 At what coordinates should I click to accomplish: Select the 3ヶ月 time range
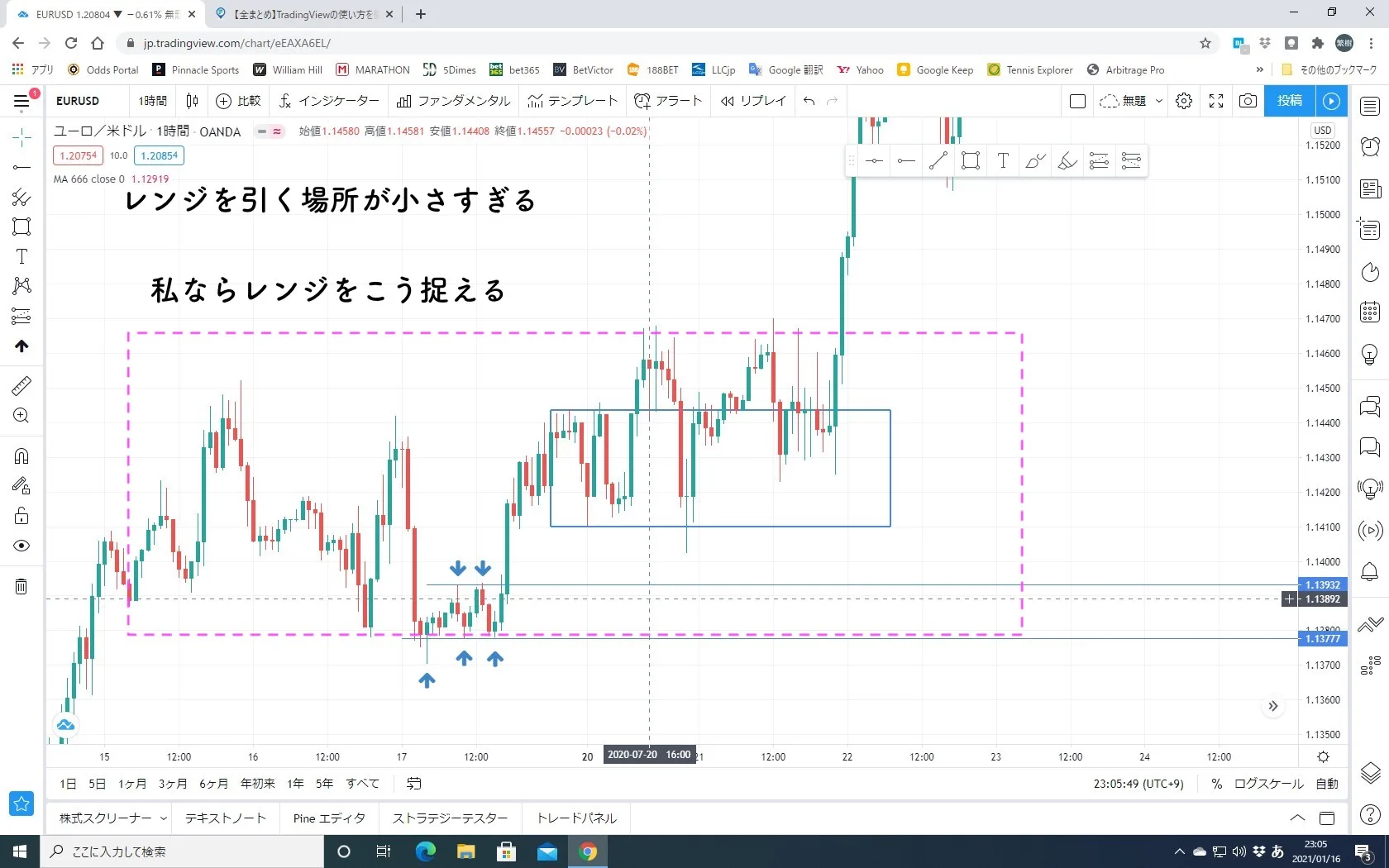tap(173, 784)
